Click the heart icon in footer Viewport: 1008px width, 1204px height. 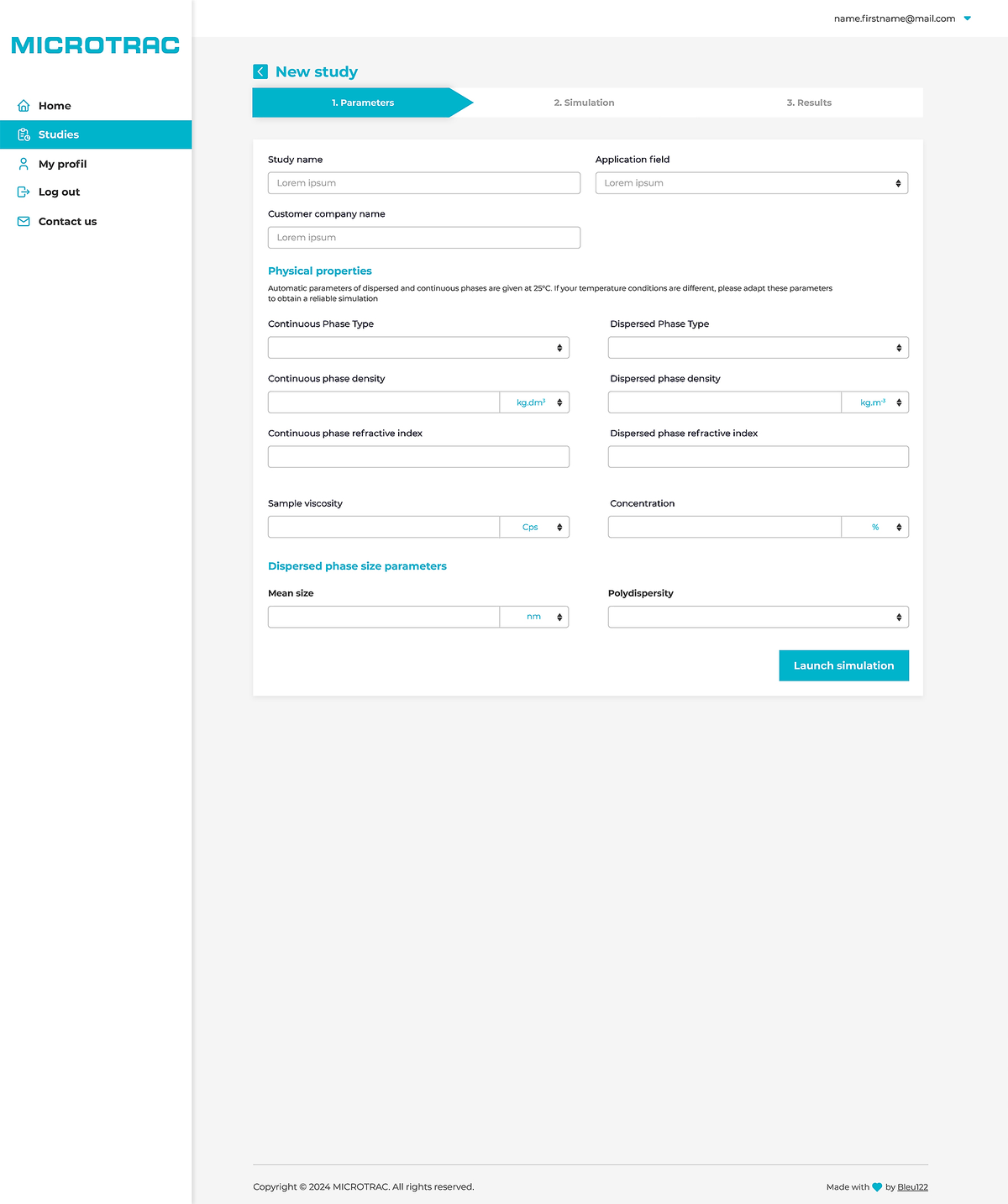(x=877, y=1187)
